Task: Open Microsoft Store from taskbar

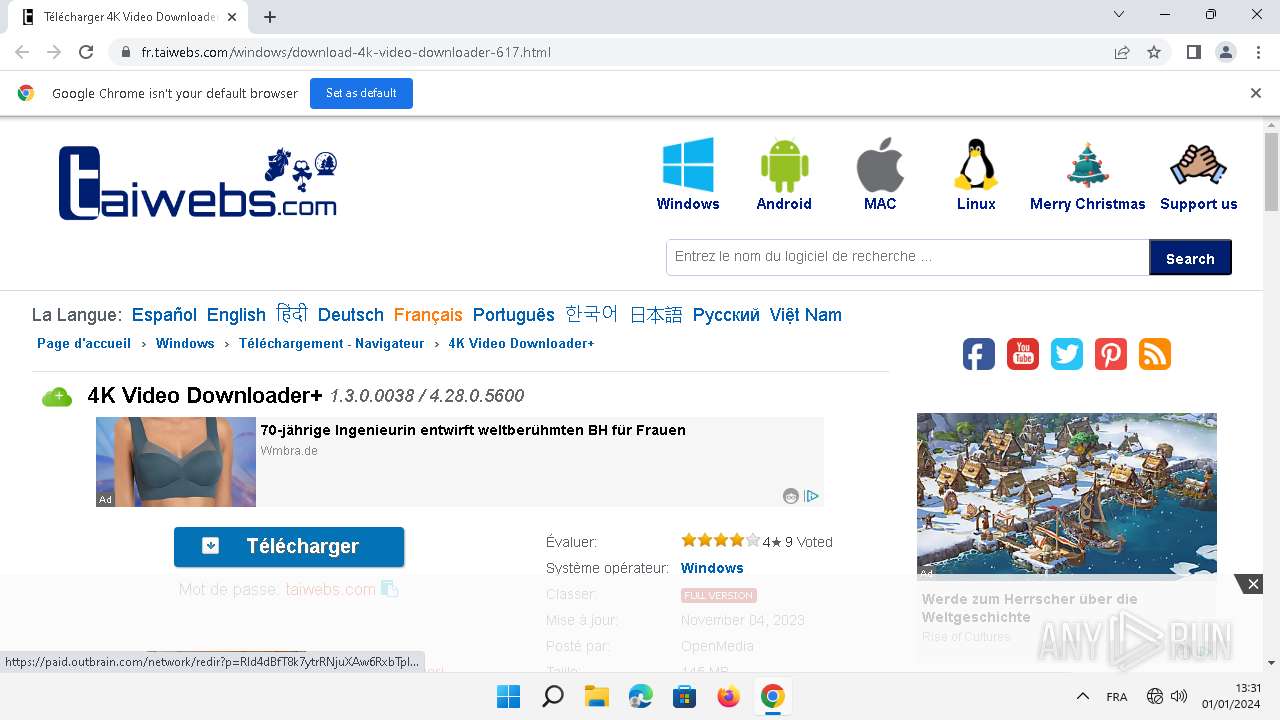Action: tap(685, 696)
